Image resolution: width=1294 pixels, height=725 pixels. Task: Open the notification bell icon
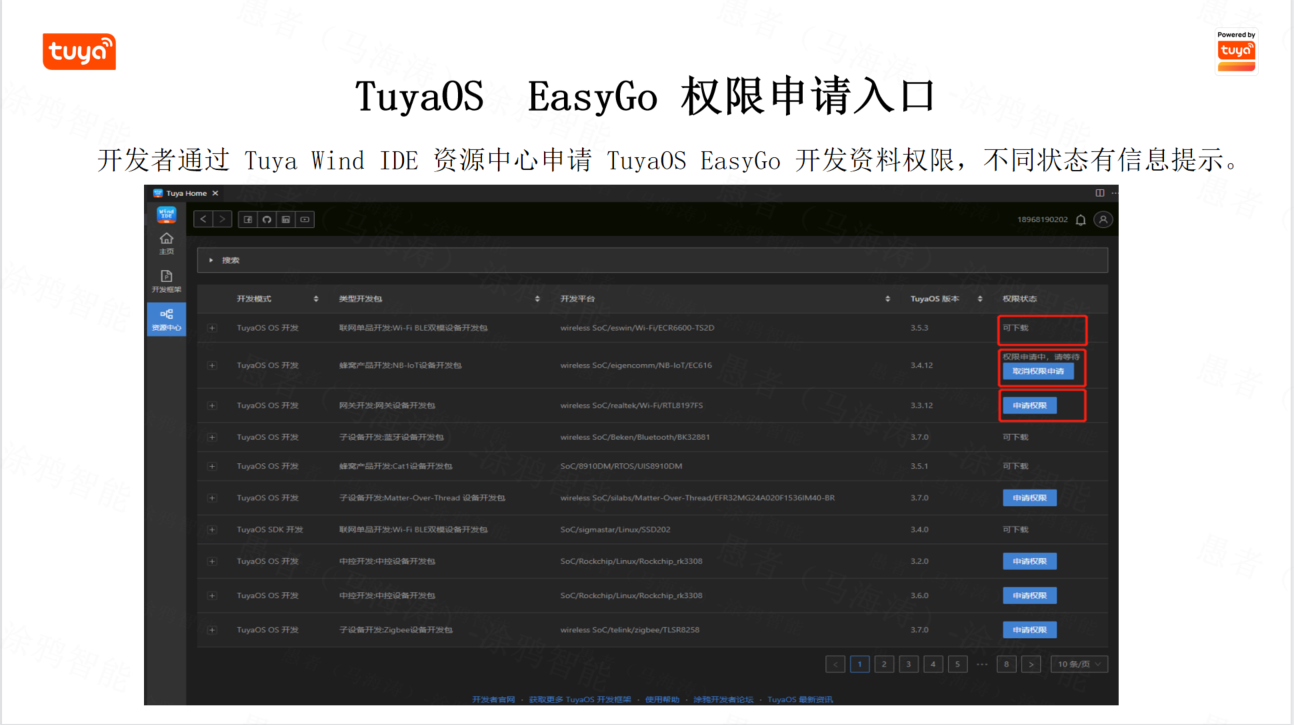point(1080,220)
